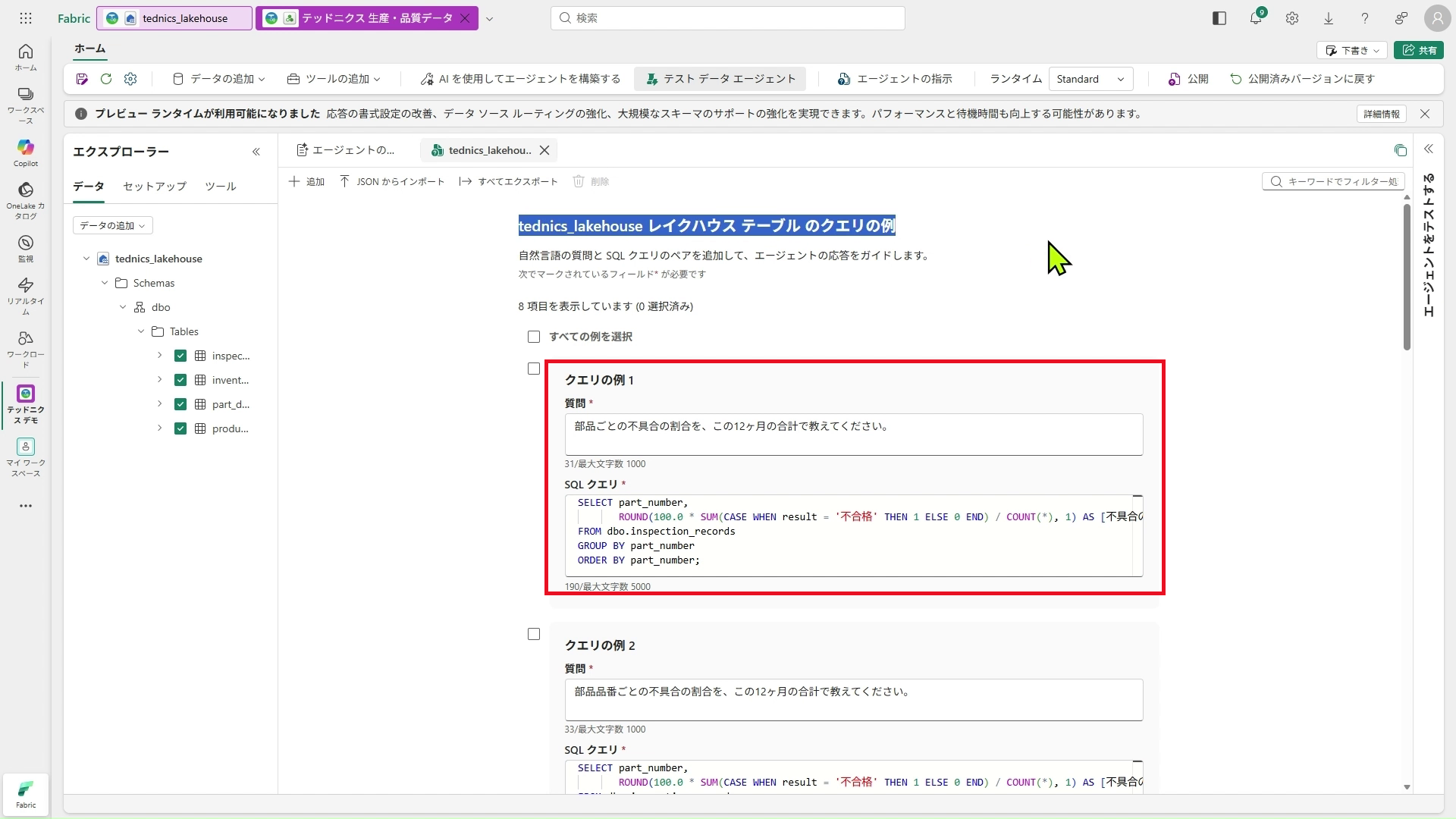Go to ホーム in the left sidebar
1456x819 pixels.
pyautogui.click(x=26, y=57)
